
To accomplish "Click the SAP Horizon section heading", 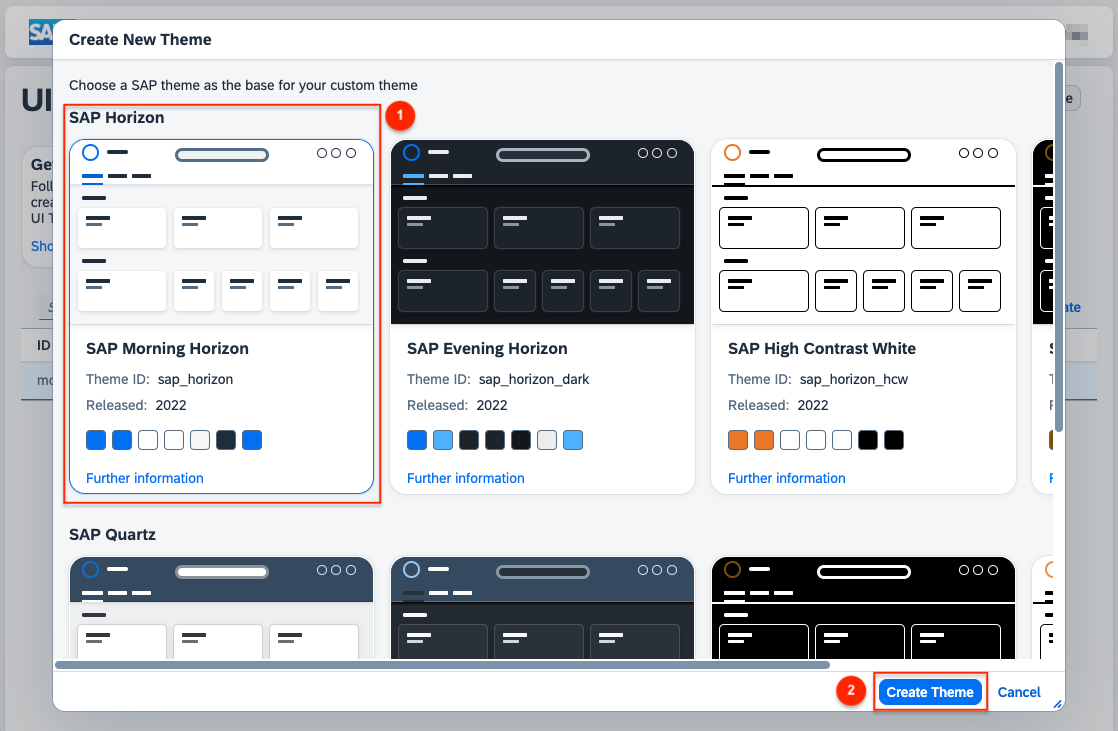I will [x=116, y=118].
